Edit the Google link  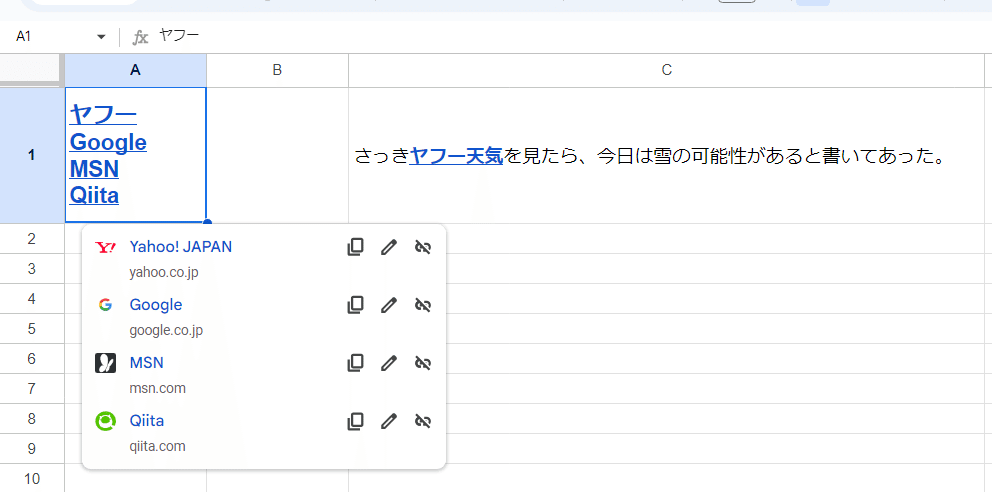388,305
